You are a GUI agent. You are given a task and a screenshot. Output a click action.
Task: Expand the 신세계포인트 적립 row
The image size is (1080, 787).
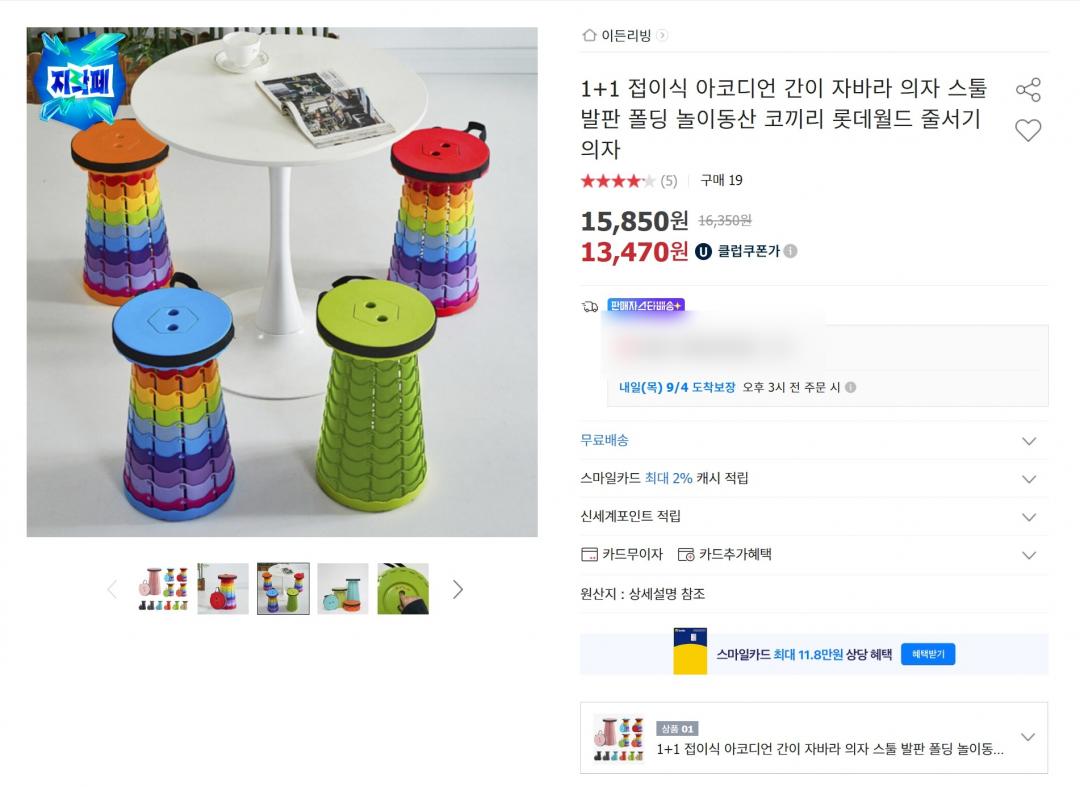pyautogui.click(x=1029, y=517)
